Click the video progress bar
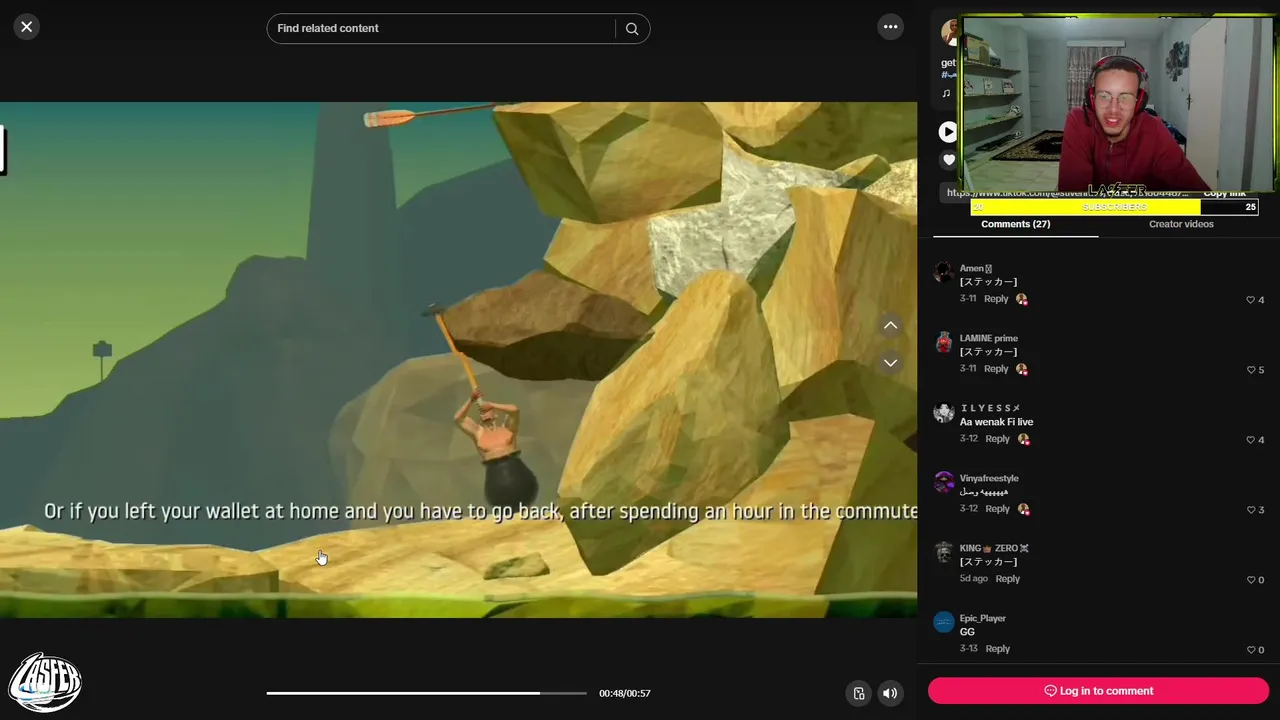Viewport: 1280px width, 720px height. click(426, 693)
